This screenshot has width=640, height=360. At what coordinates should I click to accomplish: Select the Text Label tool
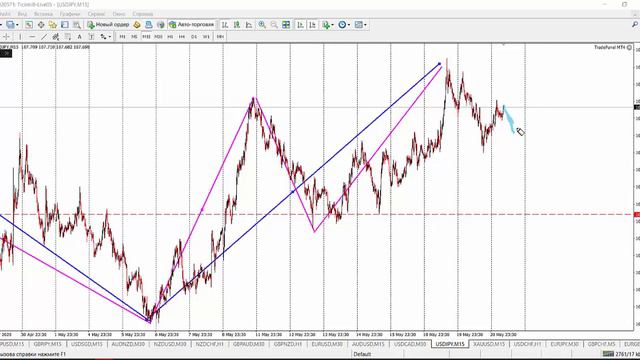[x=91, y=37]
